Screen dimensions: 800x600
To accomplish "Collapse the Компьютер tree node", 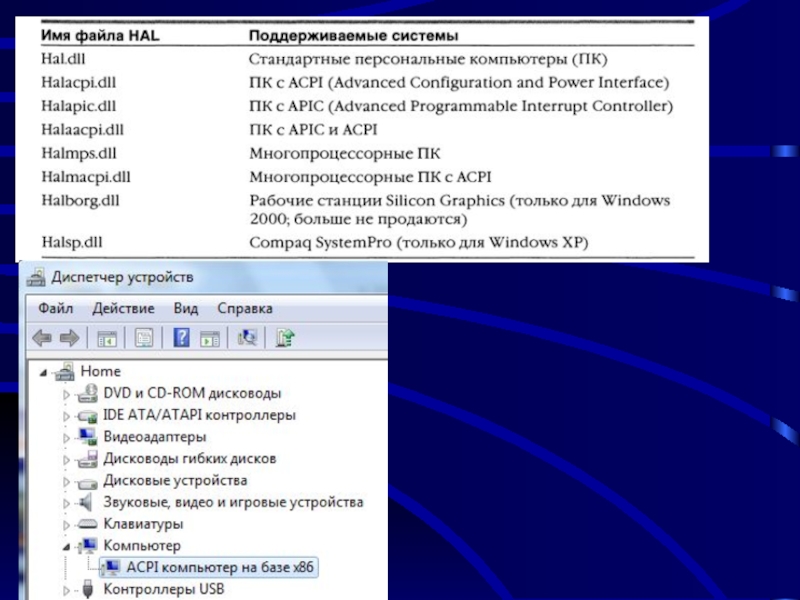I will pyautogui.click(x=68, y=546).
